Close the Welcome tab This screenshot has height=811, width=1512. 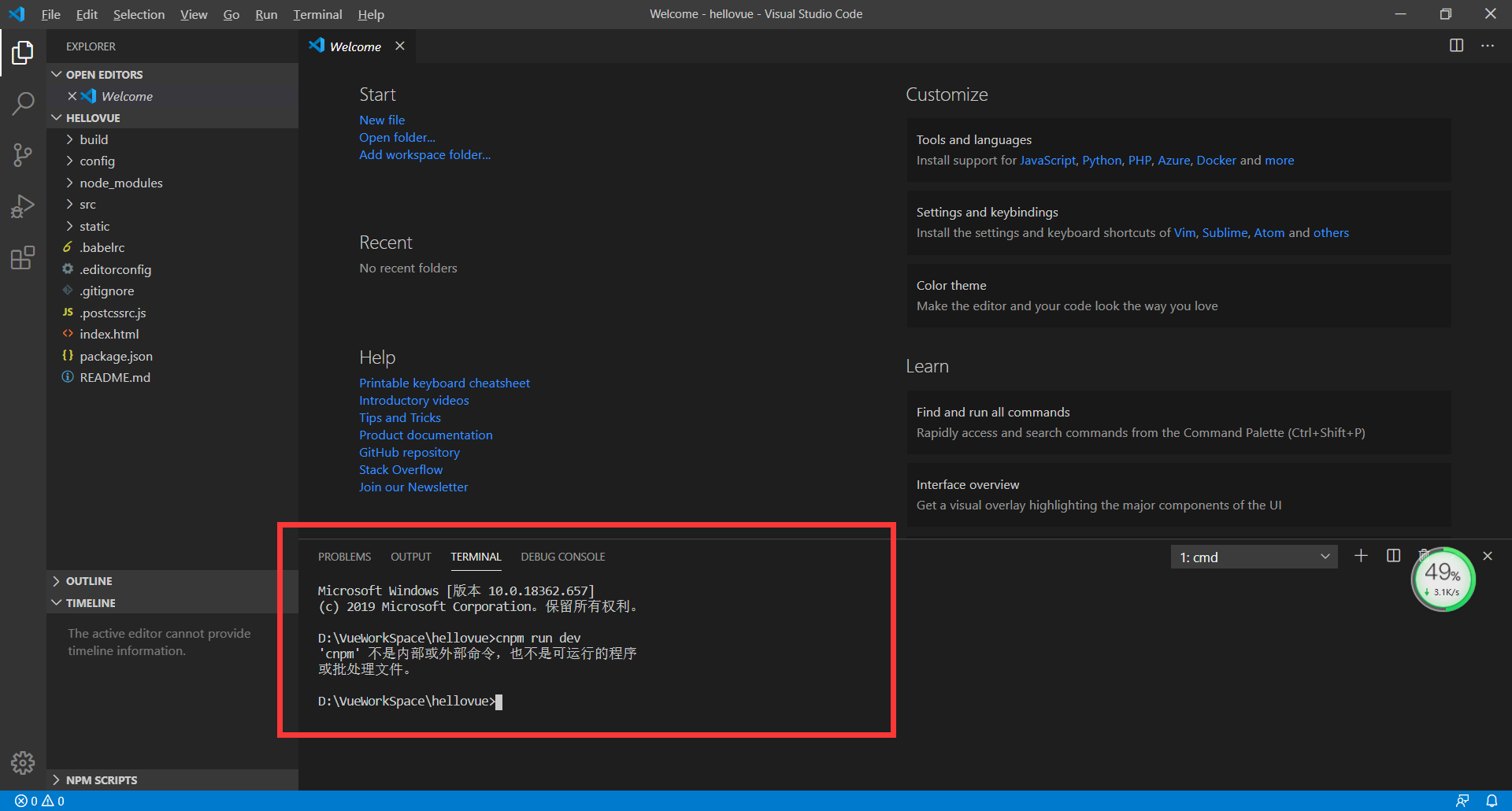(x=400, y=46)
